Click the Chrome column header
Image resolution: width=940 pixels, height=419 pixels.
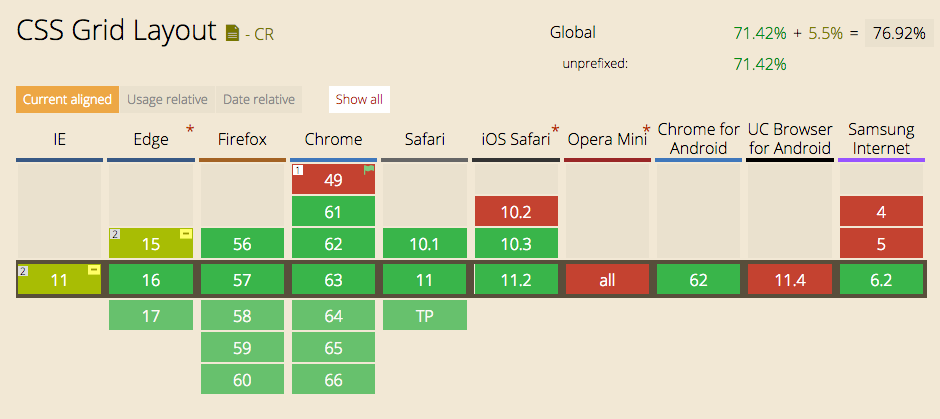point(333,140)
